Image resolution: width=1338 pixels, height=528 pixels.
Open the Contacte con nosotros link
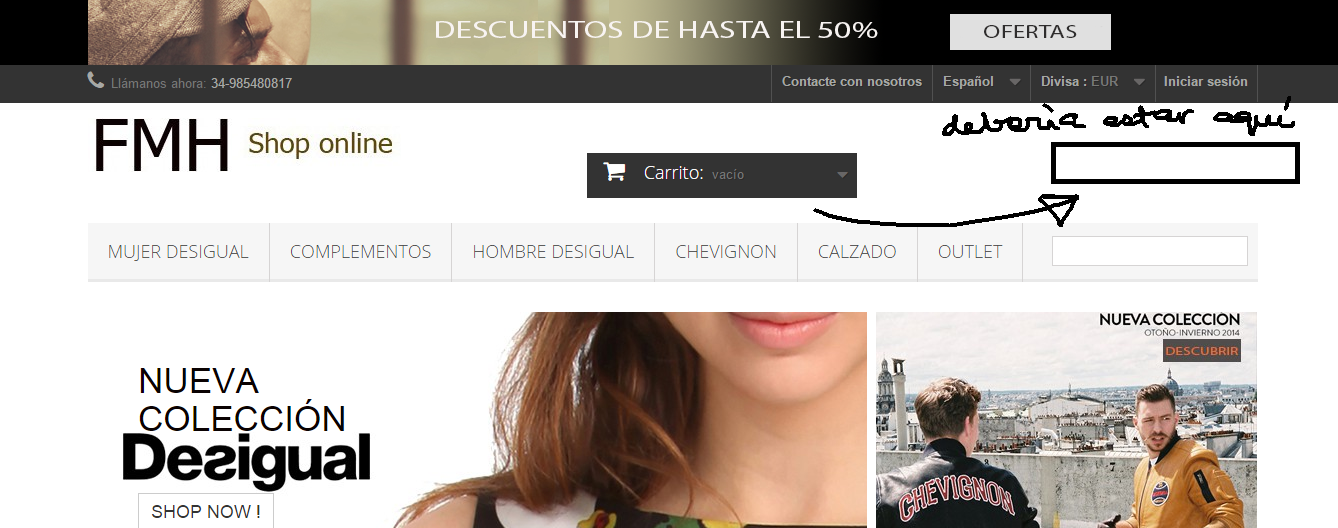click(852, 82)
